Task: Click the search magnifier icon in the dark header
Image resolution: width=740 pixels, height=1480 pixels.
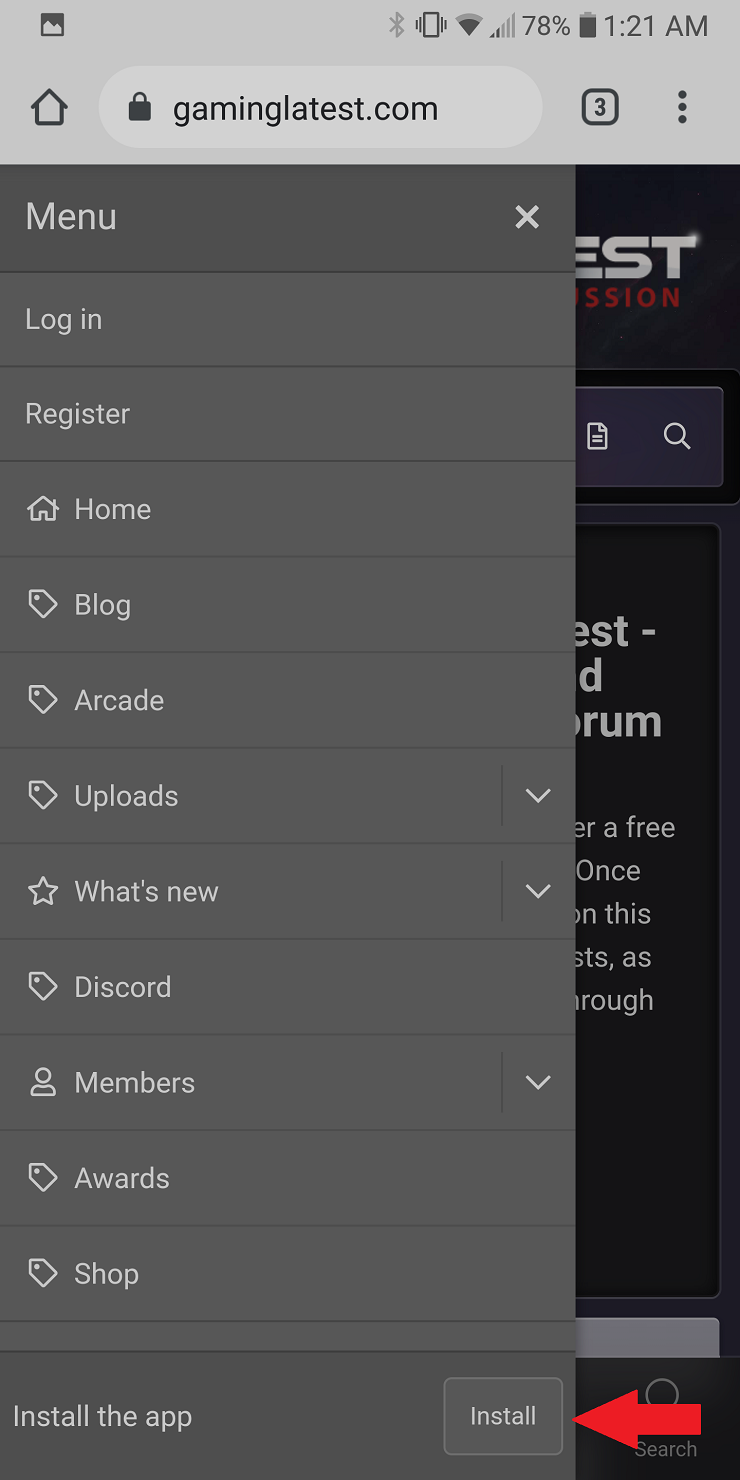Action: click(x=677, y=436)
